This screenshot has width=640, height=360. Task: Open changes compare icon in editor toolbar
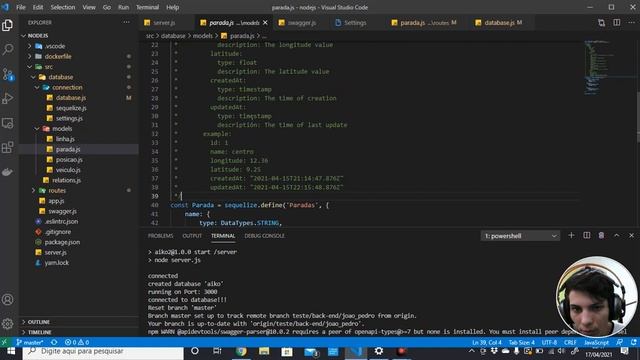click(601, 22)
